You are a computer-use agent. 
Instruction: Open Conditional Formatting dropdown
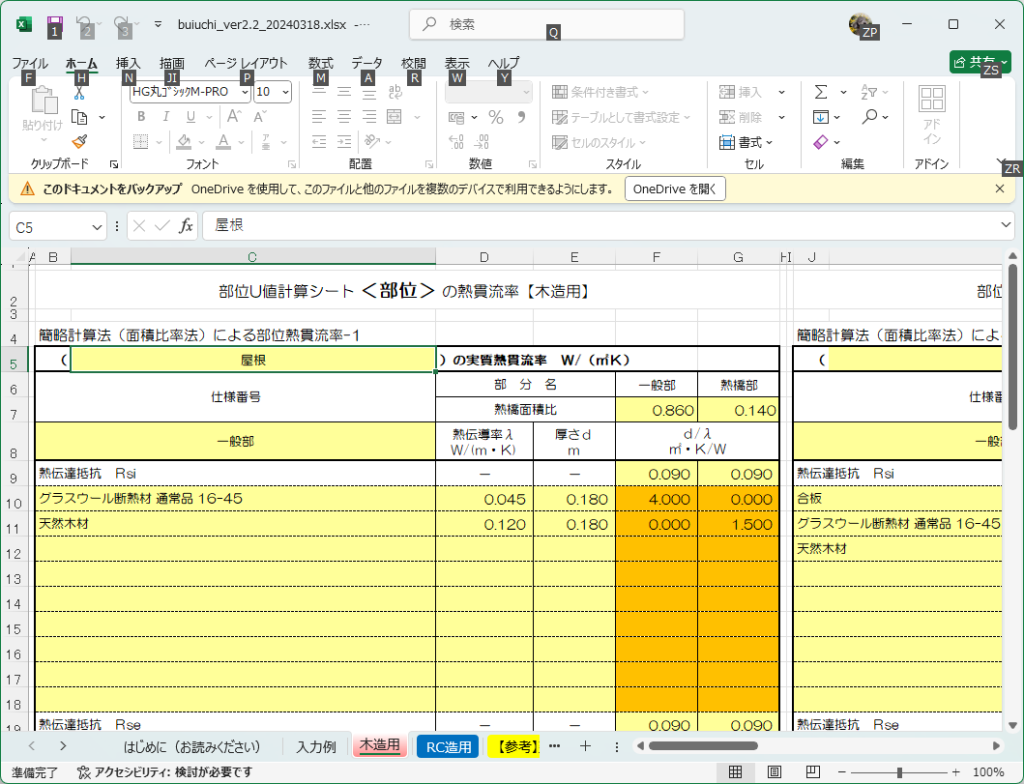[601, 92]
